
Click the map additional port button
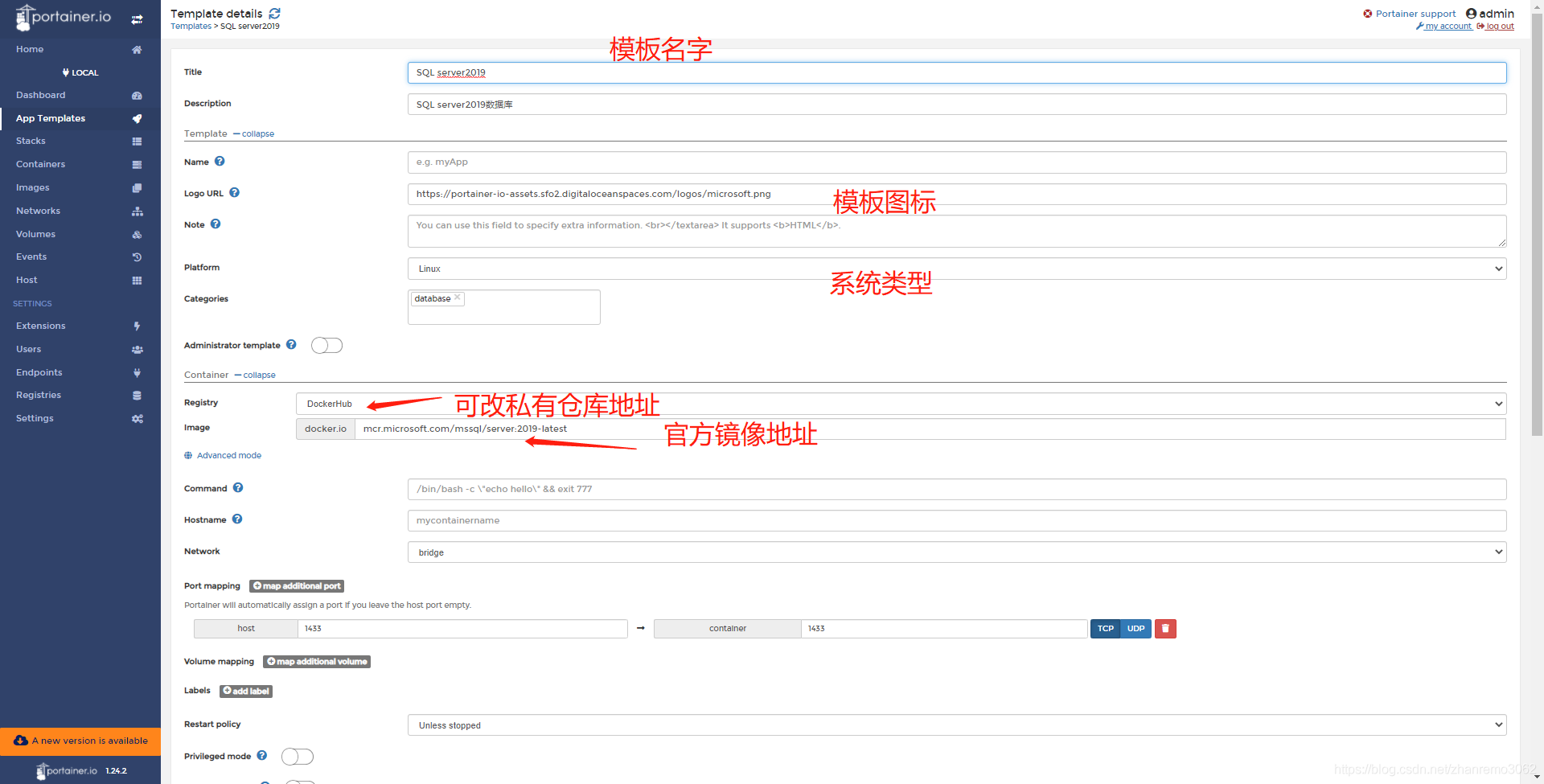(296, 585)
